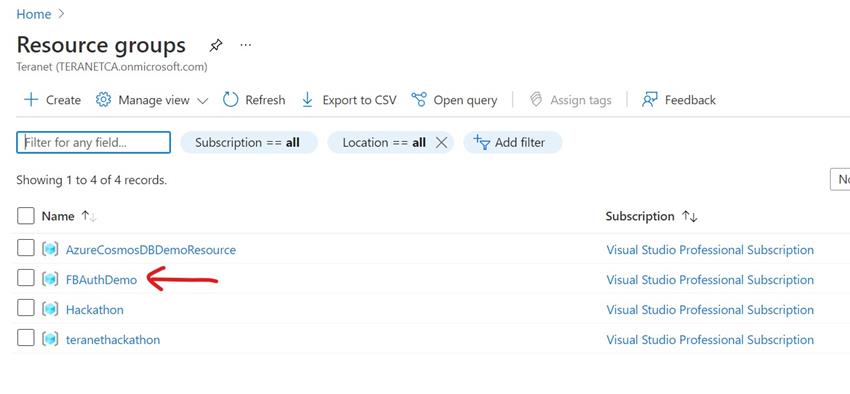Click the Name column header text
Image resolution: width=850 pixels, height=394 pixels.
click(x=57, y=216)
